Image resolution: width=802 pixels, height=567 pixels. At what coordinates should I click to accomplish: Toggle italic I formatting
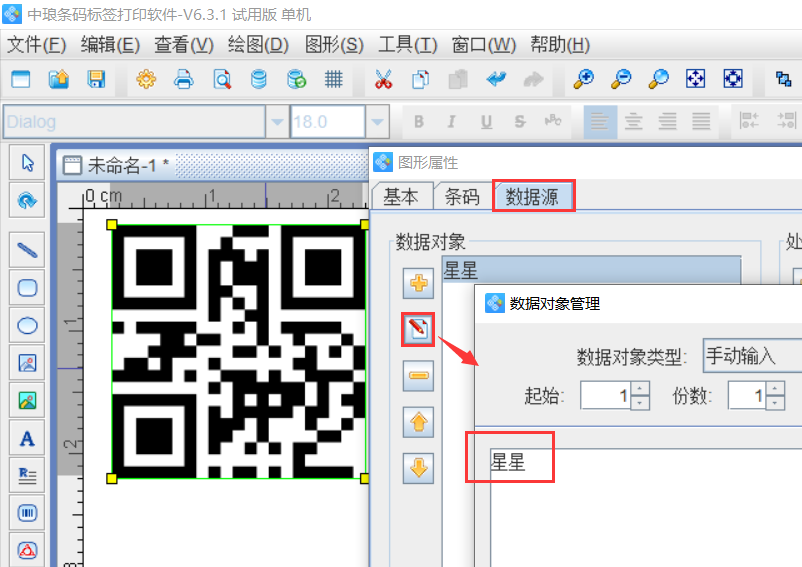point(451,122)
